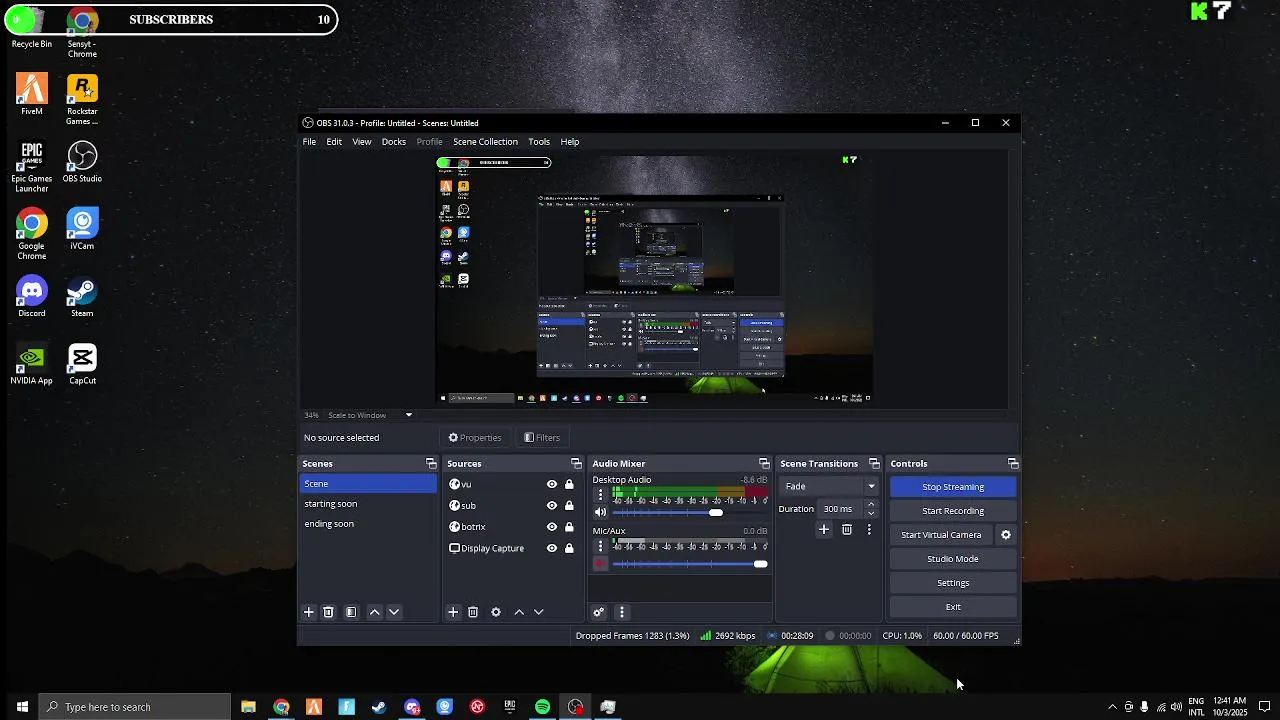The image size is (1280, 720).
Task: Enable Studio Mode
Action: (x=953, y=559)
